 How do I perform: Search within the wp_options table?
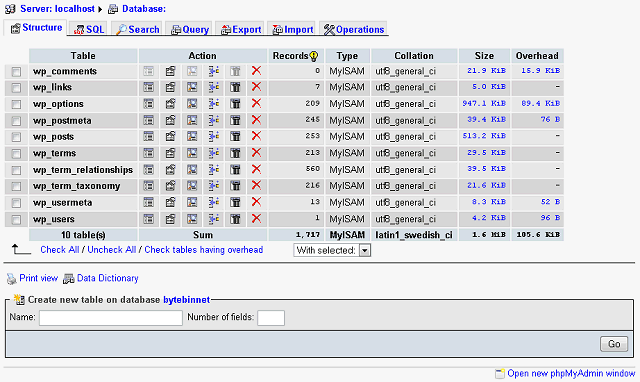(192, 104)
